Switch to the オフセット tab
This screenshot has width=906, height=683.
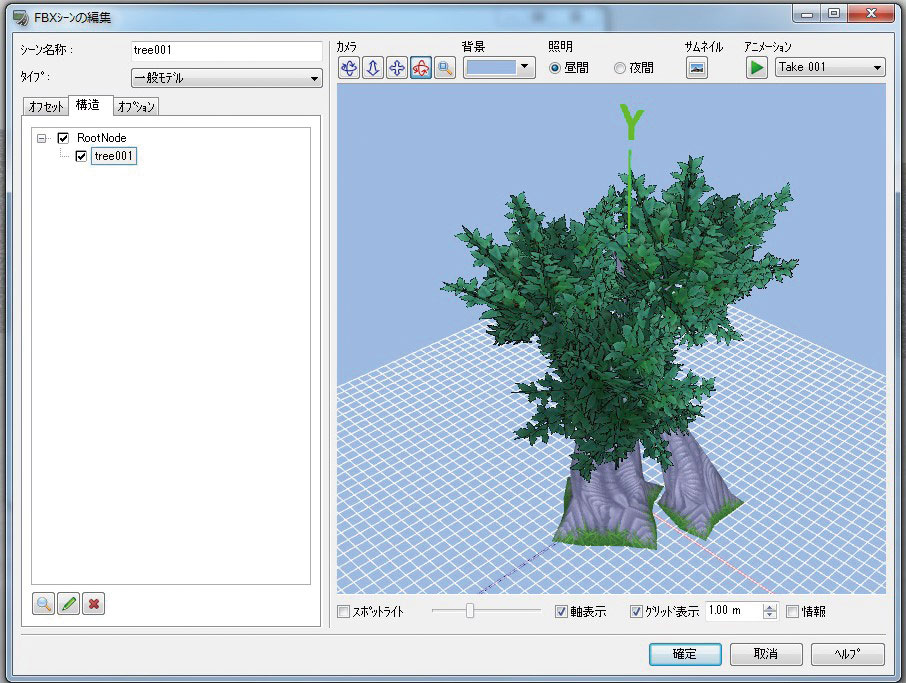(x=46, y=106)
